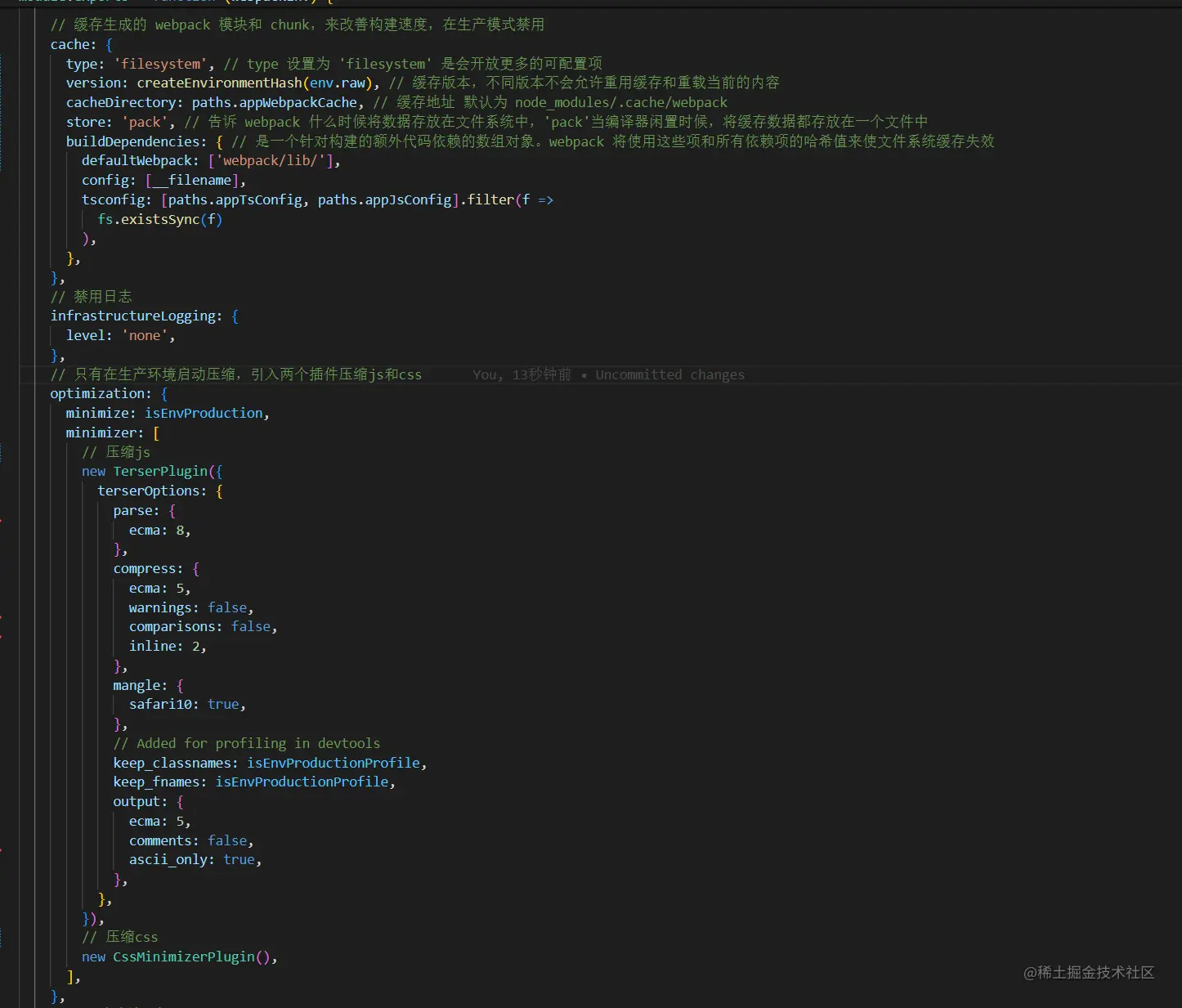The image size is (1182, 1008).
Task: Click the 'Uncommitted changes' git blame annotation
Action: (x=670, y=374)
